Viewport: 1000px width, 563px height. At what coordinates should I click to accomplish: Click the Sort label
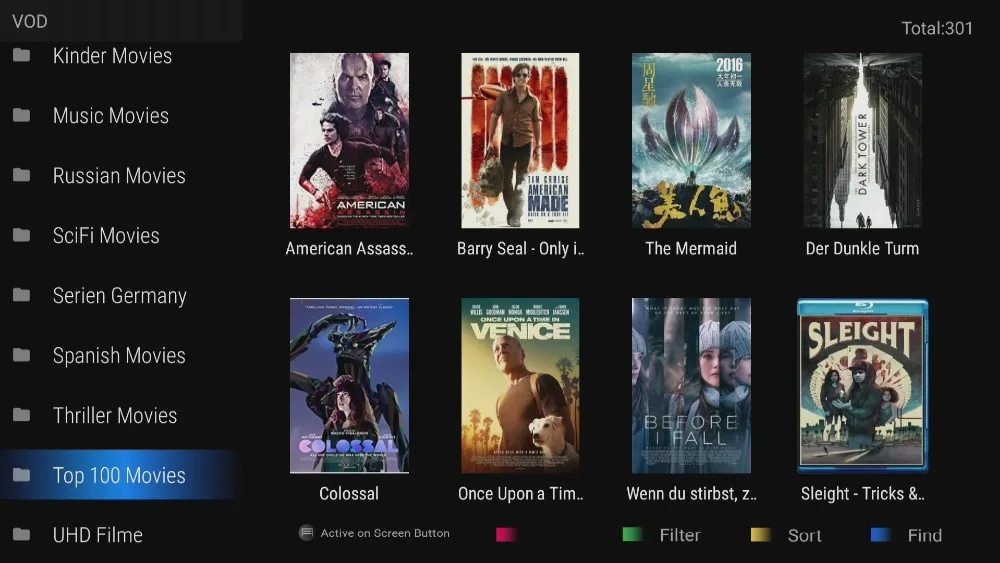coord(804,535)
